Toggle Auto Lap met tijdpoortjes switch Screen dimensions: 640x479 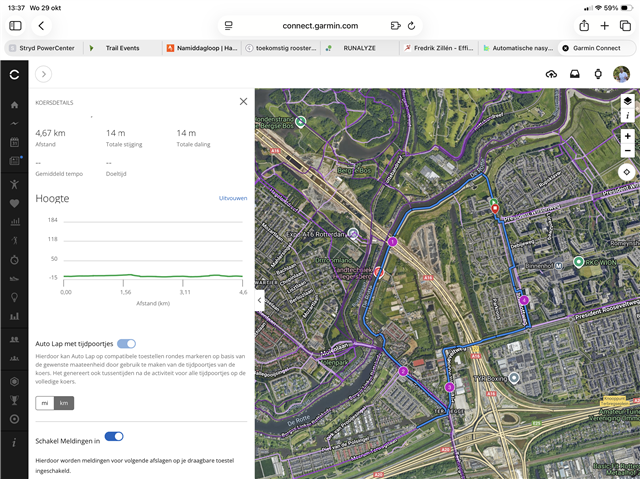click(127, 344)
